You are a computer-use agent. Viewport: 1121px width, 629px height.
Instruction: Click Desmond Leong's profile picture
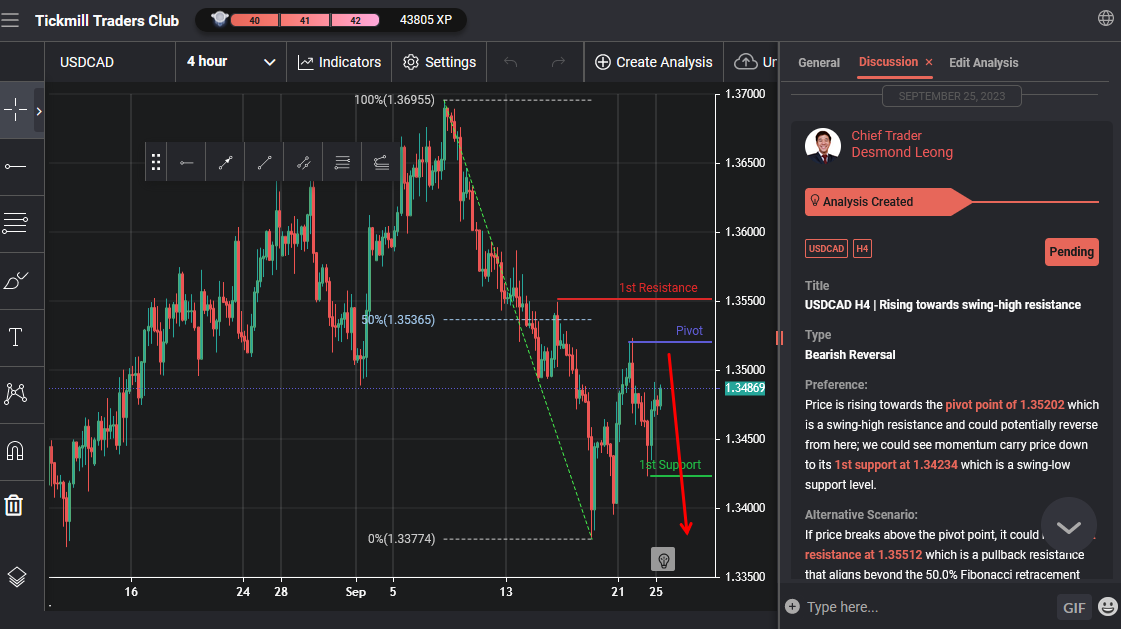(x=823, y=145)
